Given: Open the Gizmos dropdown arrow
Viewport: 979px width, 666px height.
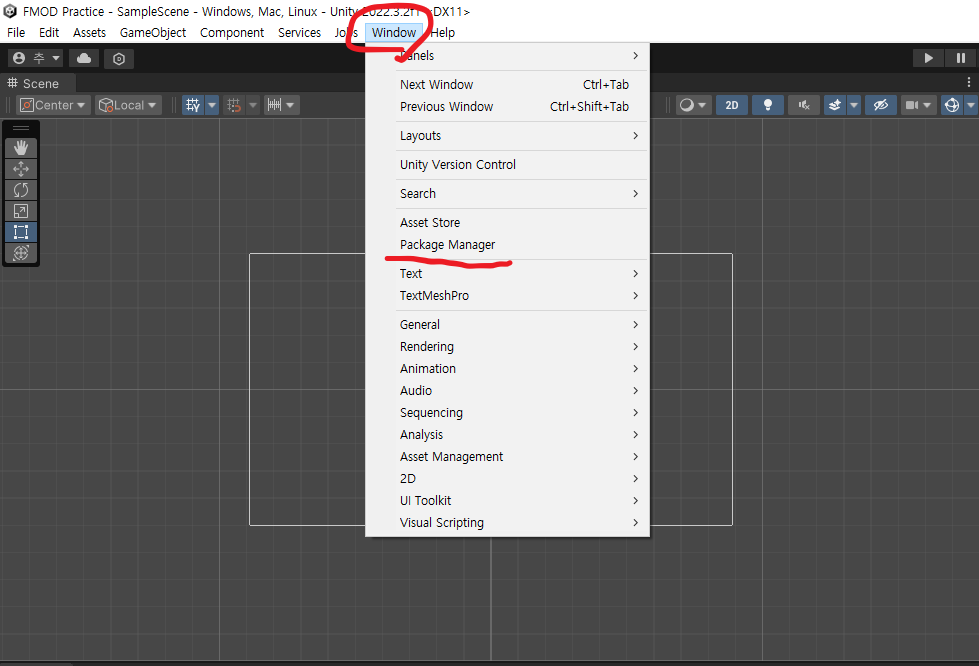Looking at the screenshot, I should tap(971, 105).
